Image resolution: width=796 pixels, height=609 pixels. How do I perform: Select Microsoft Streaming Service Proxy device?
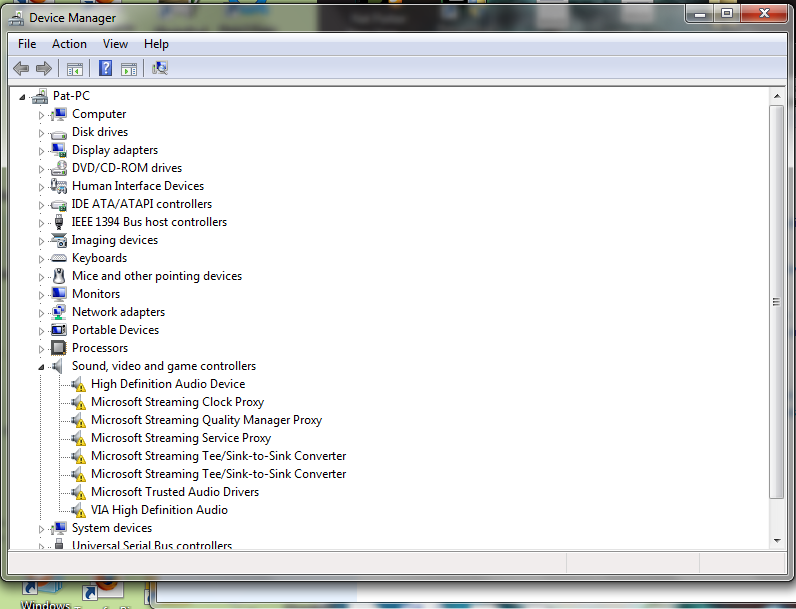click(x=181, y=438)
